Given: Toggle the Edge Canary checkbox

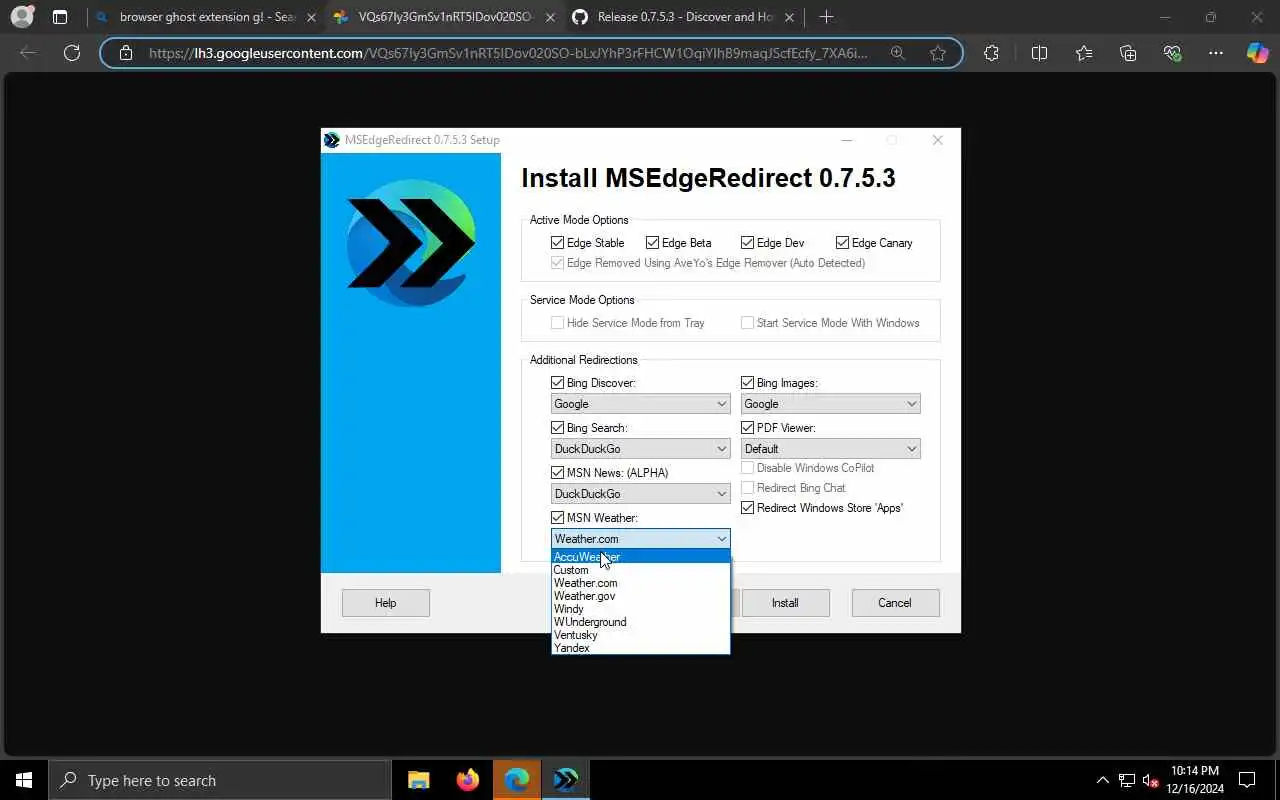Looking at the screenshot, I should click(x=843, y=243).
